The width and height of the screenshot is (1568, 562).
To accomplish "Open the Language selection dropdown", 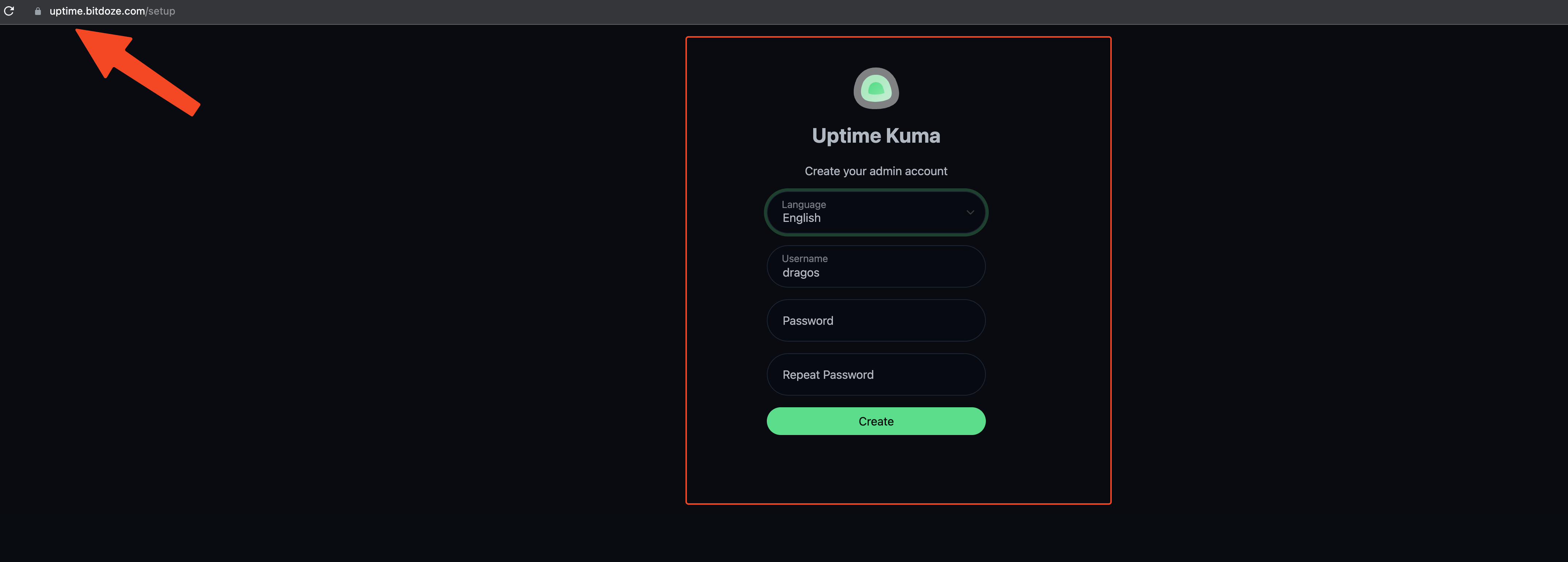I will 876,212.
